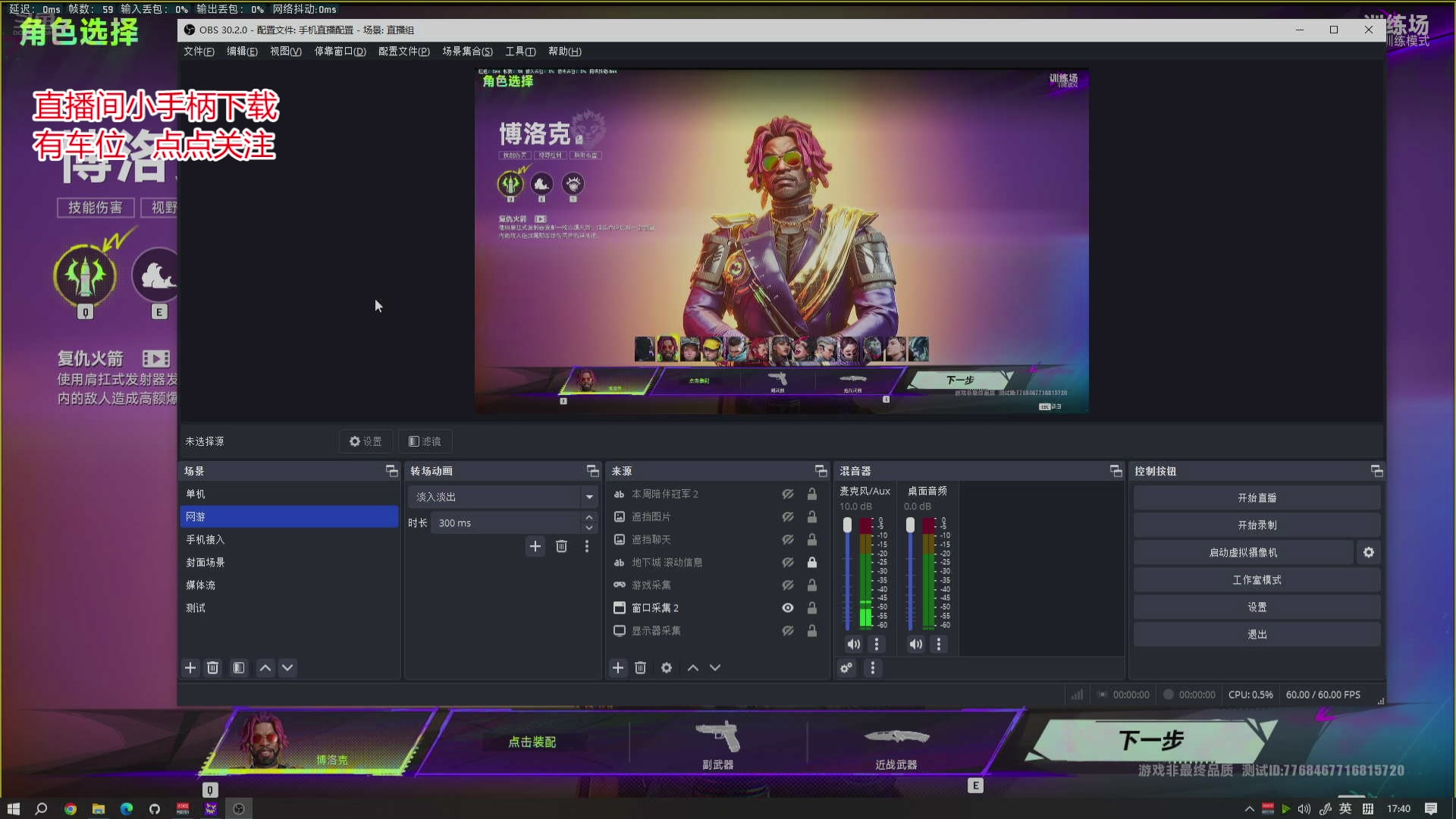Lock the 窗口采集 2 source
1456x819 pixels.
[812, 608]
